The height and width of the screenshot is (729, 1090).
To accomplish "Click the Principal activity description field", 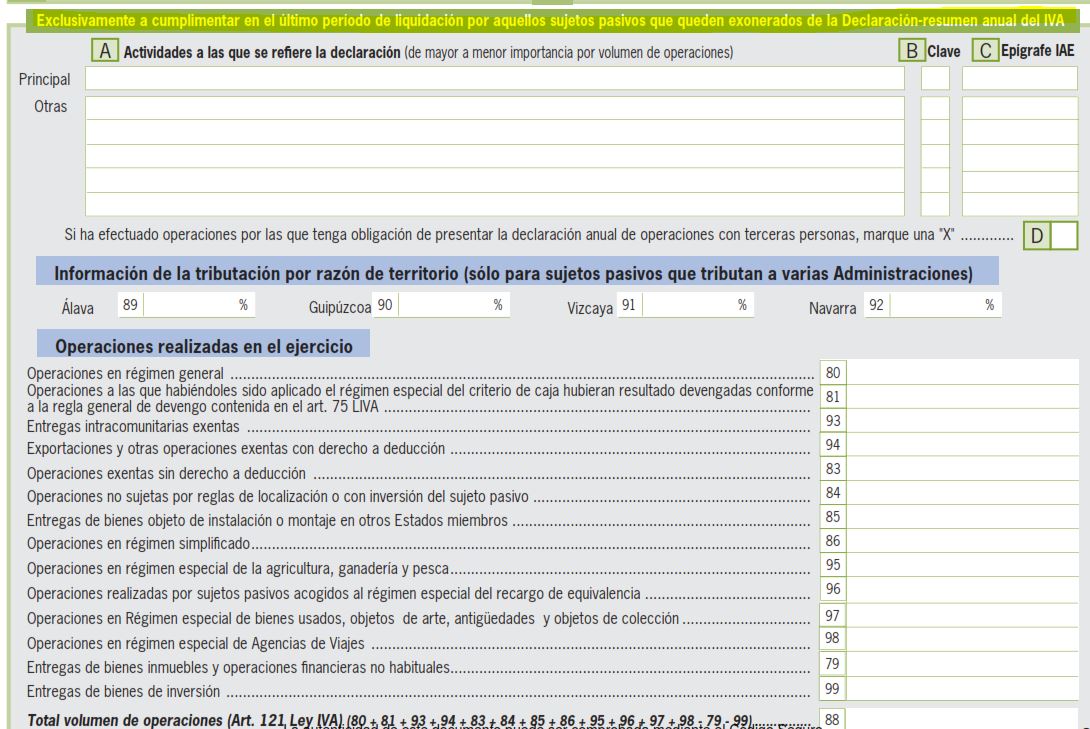I will 494,79.
